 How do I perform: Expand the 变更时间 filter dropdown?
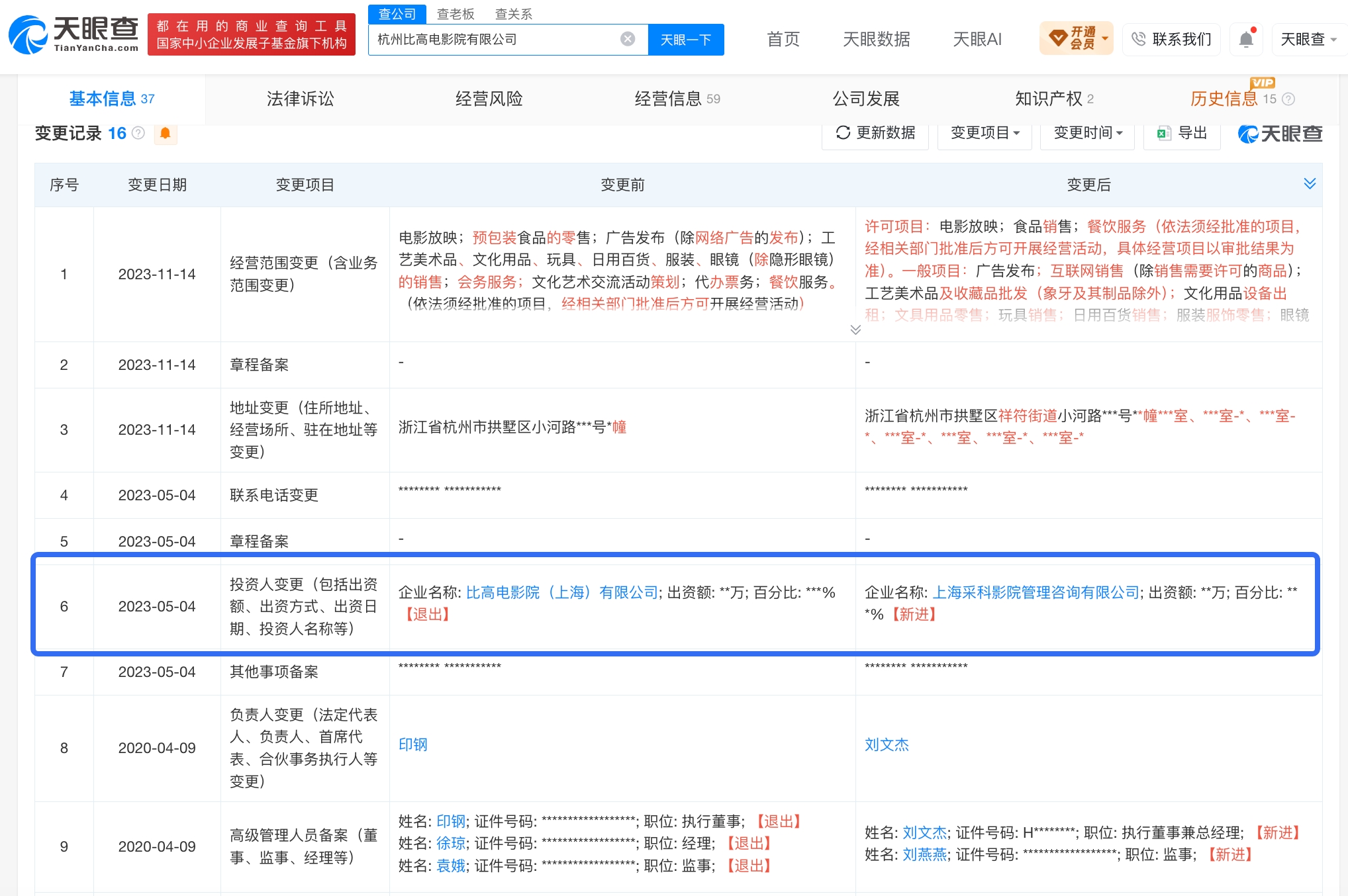[1087, 133]
